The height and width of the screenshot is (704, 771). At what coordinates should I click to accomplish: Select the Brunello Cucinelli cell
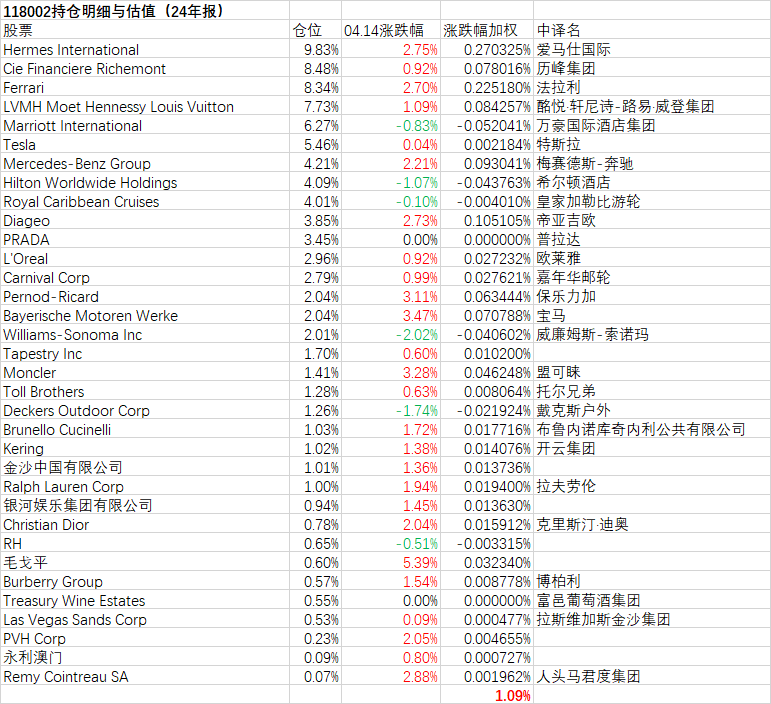[x=145, y=430]
